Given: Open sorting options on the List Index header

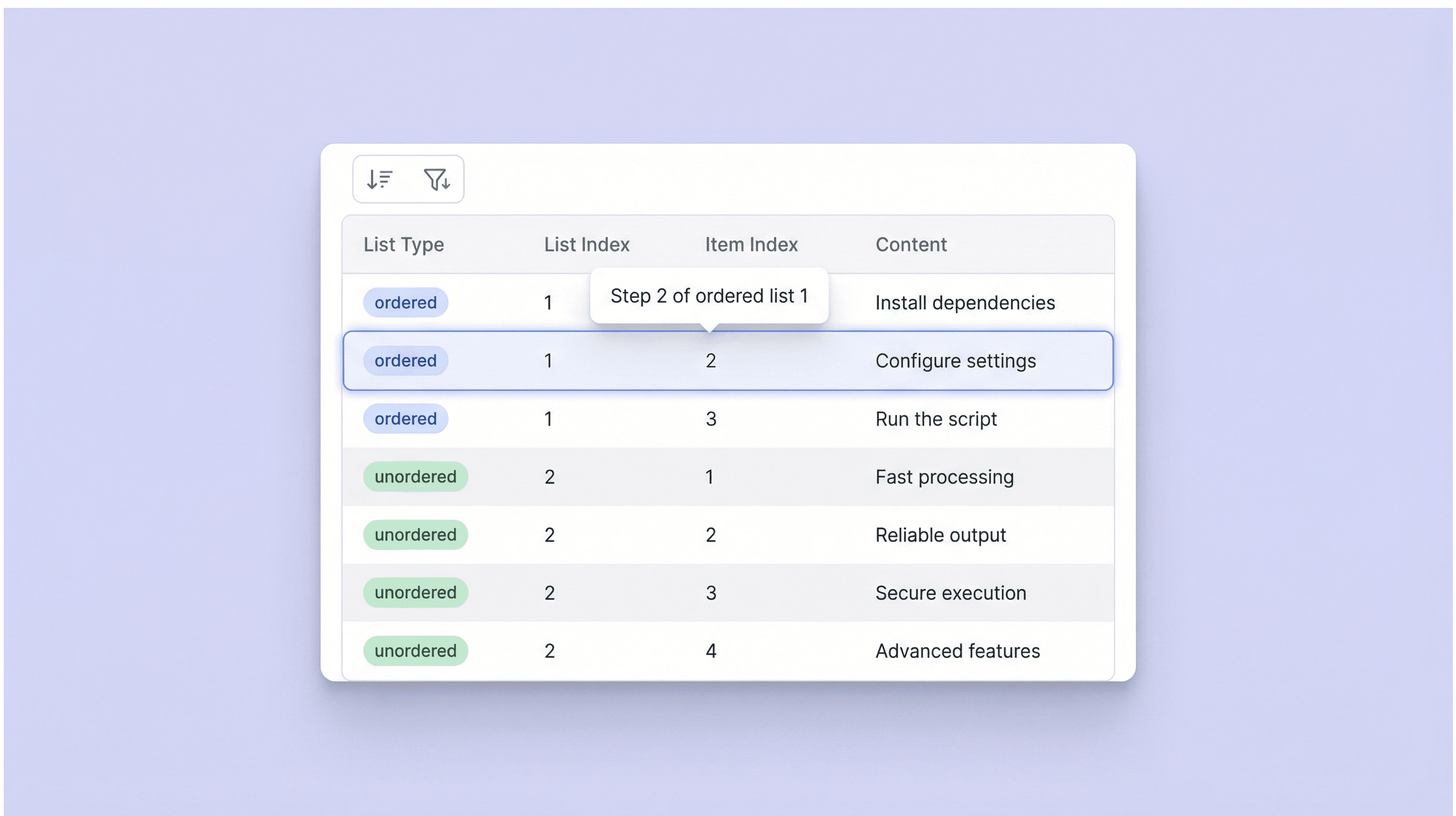Looking at the screenshot, I should [x=587, y=244].
